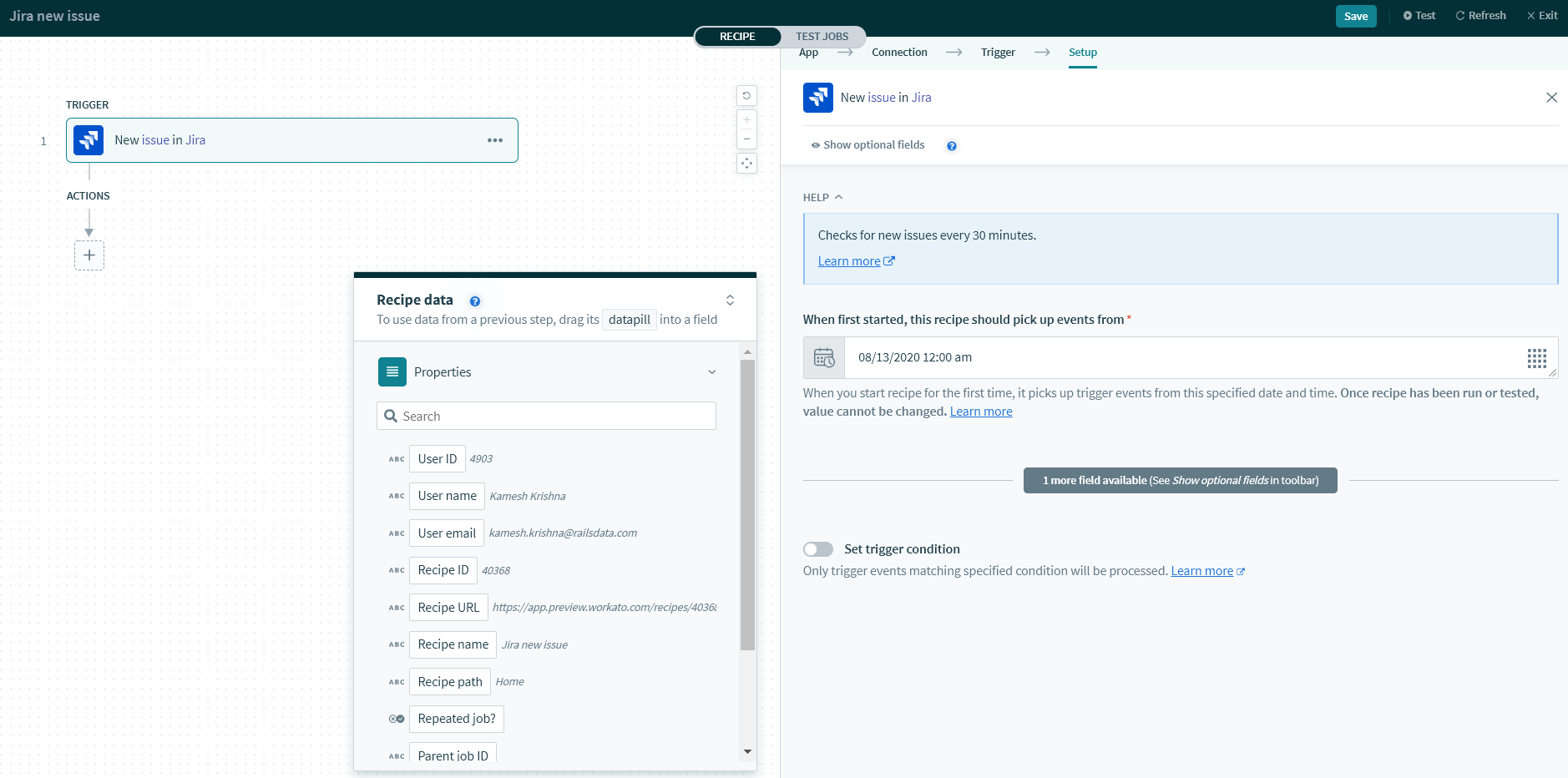This screenshot has width=1568, height=778.
Task: Save the recipe
Action: point(1355,16)
